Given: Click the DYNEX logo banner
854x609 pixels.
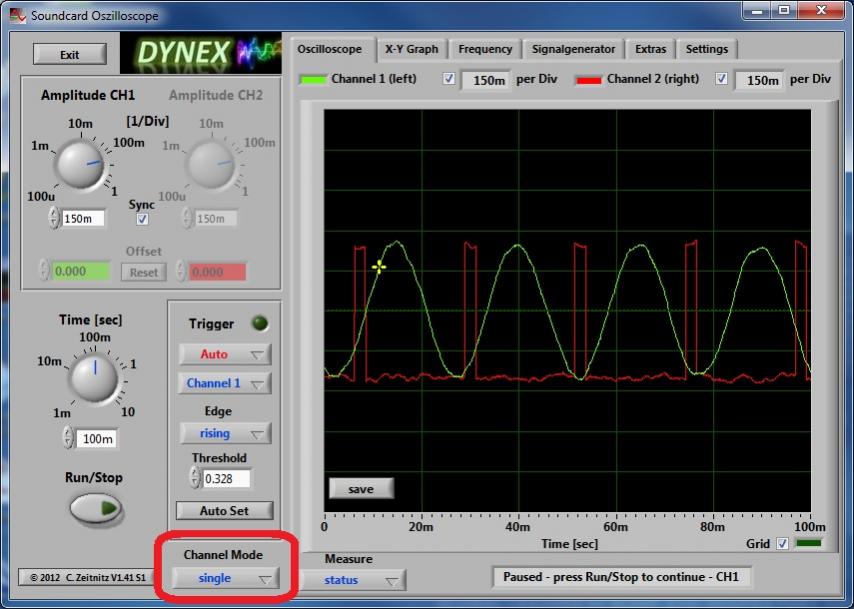Looking at the screenshot, I should point(200,53).
